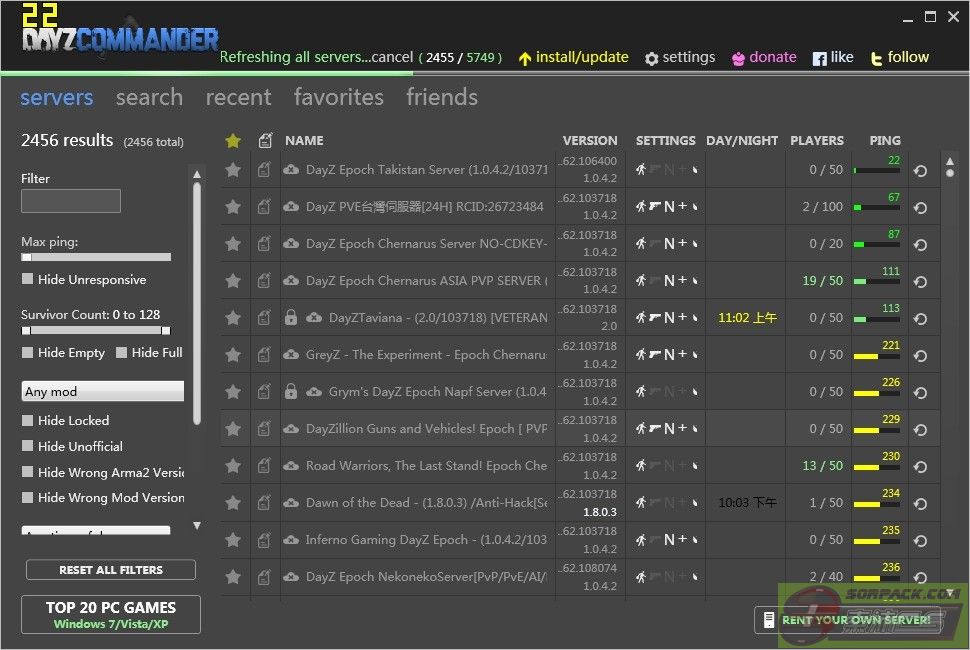Click notes icon for DayZ PVE server row
970x650 pixels.
point(264,207)
